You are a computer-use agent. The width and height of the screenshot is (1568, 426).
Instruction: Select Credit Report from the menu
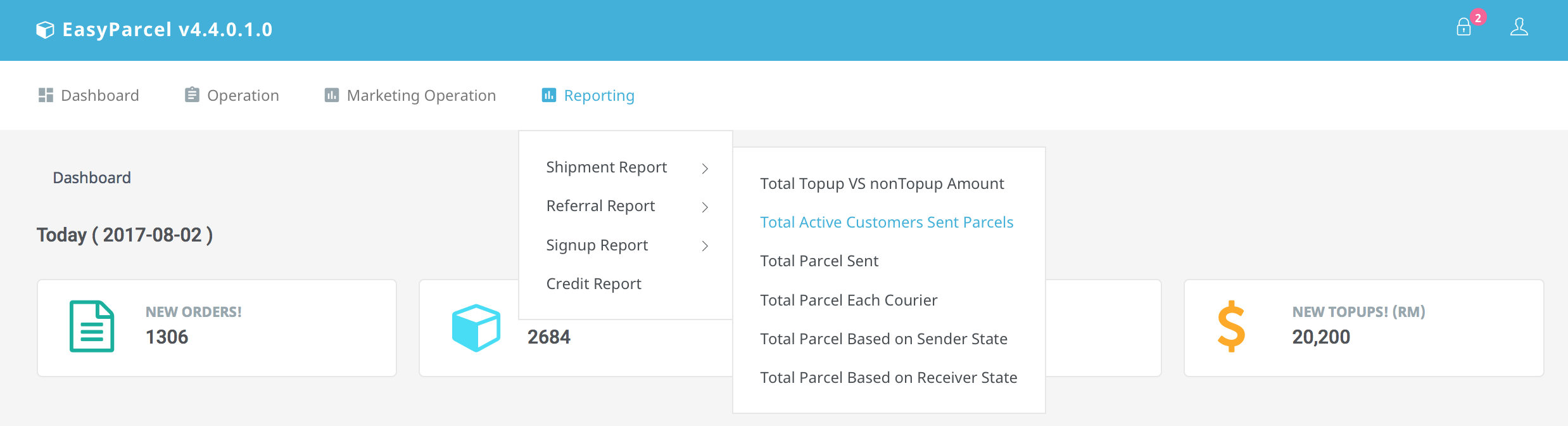tap(593, 284)
